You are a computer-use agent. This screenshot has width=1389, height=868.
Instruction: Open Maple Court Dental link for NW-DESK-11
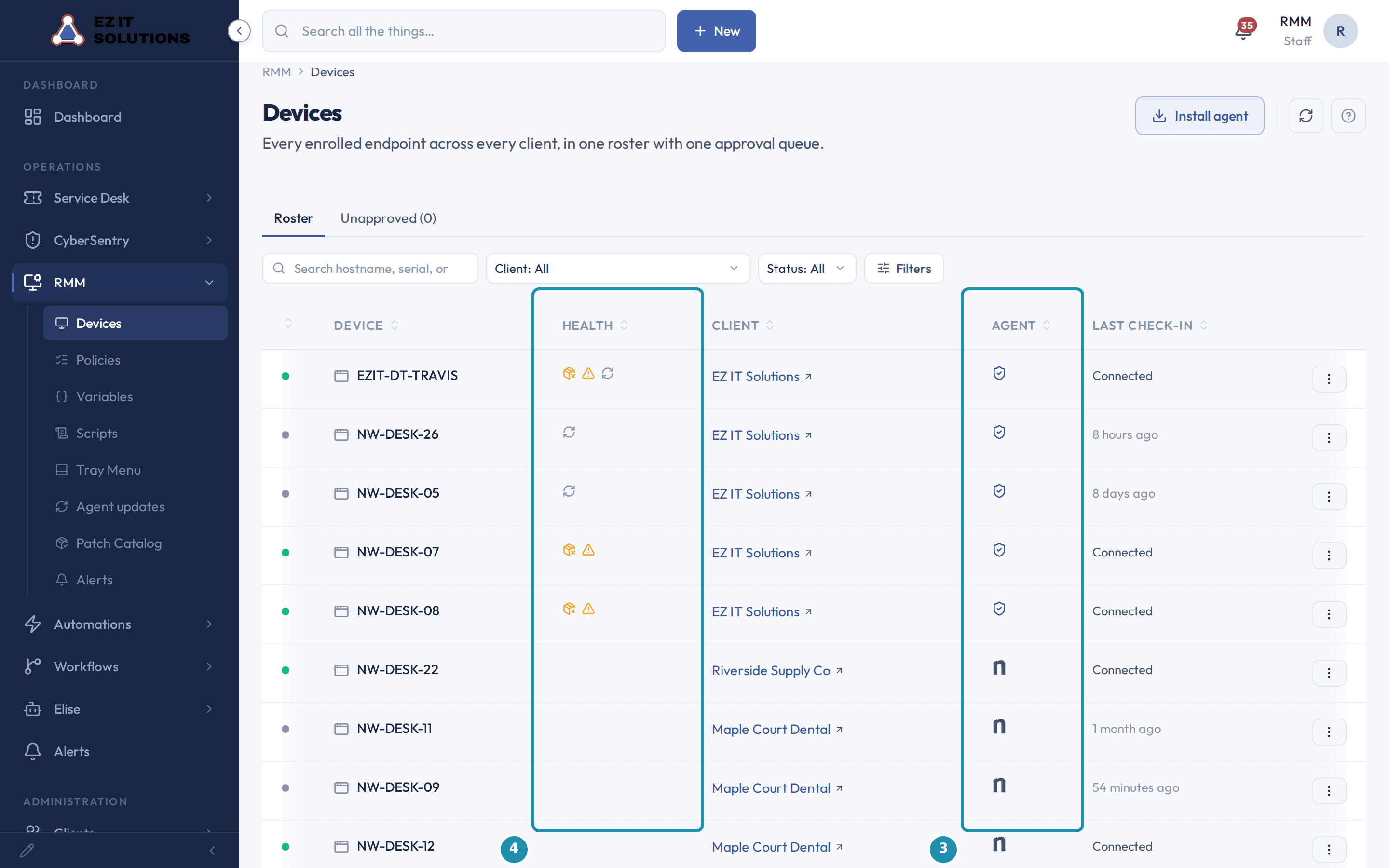pyautogui.click(x=777, y=730)
